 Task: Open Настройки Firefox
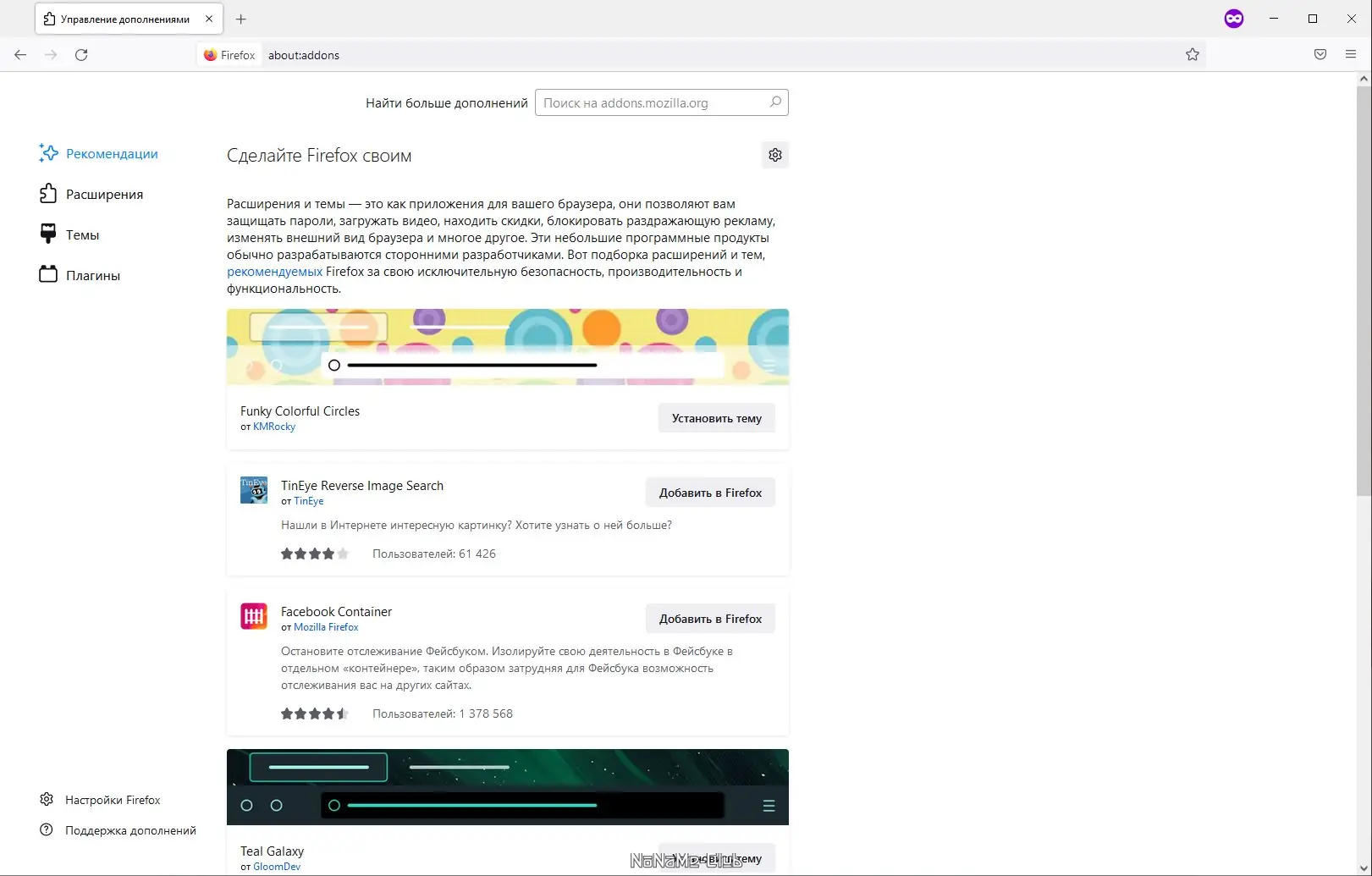point(100,800)
